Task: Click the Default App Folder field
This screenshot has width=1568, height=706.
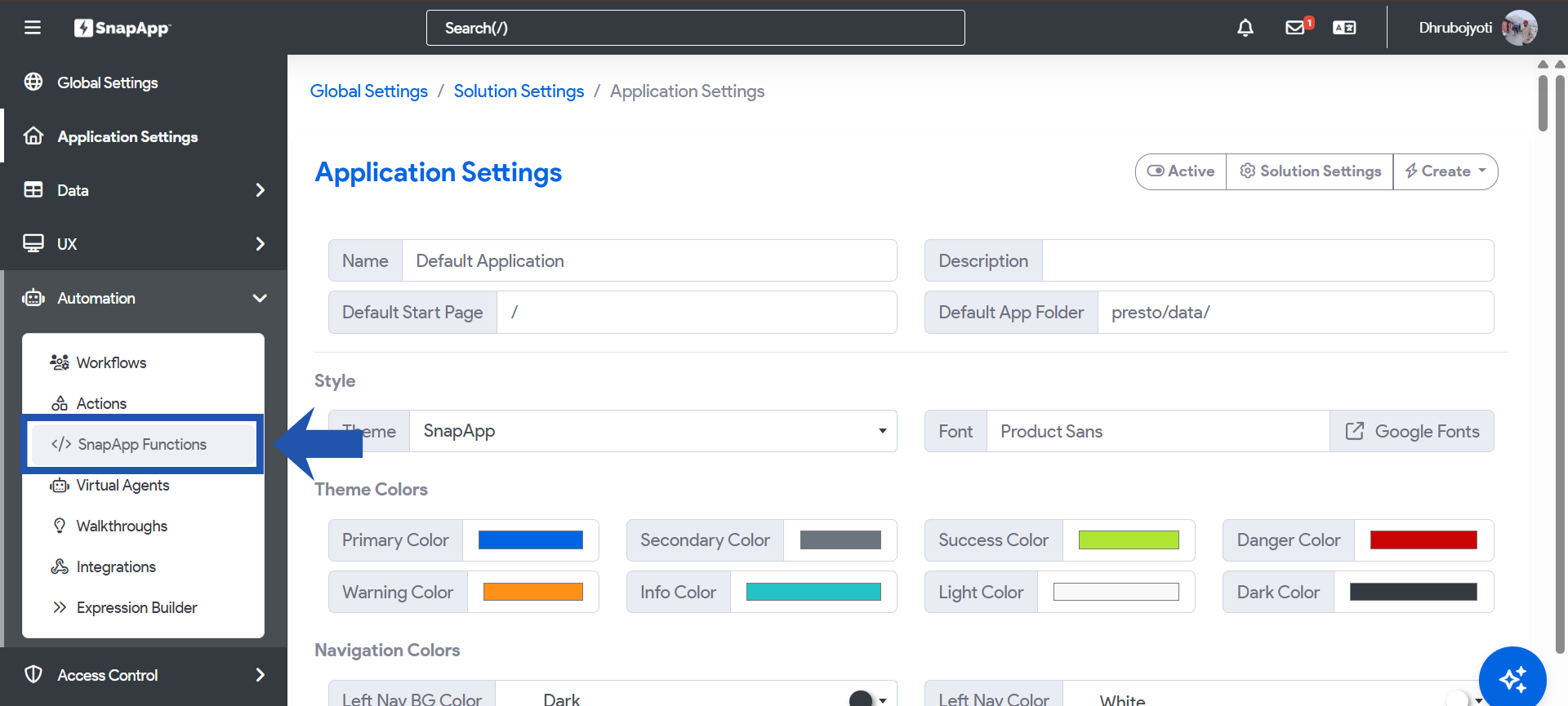Action: tap(1296, 312)
